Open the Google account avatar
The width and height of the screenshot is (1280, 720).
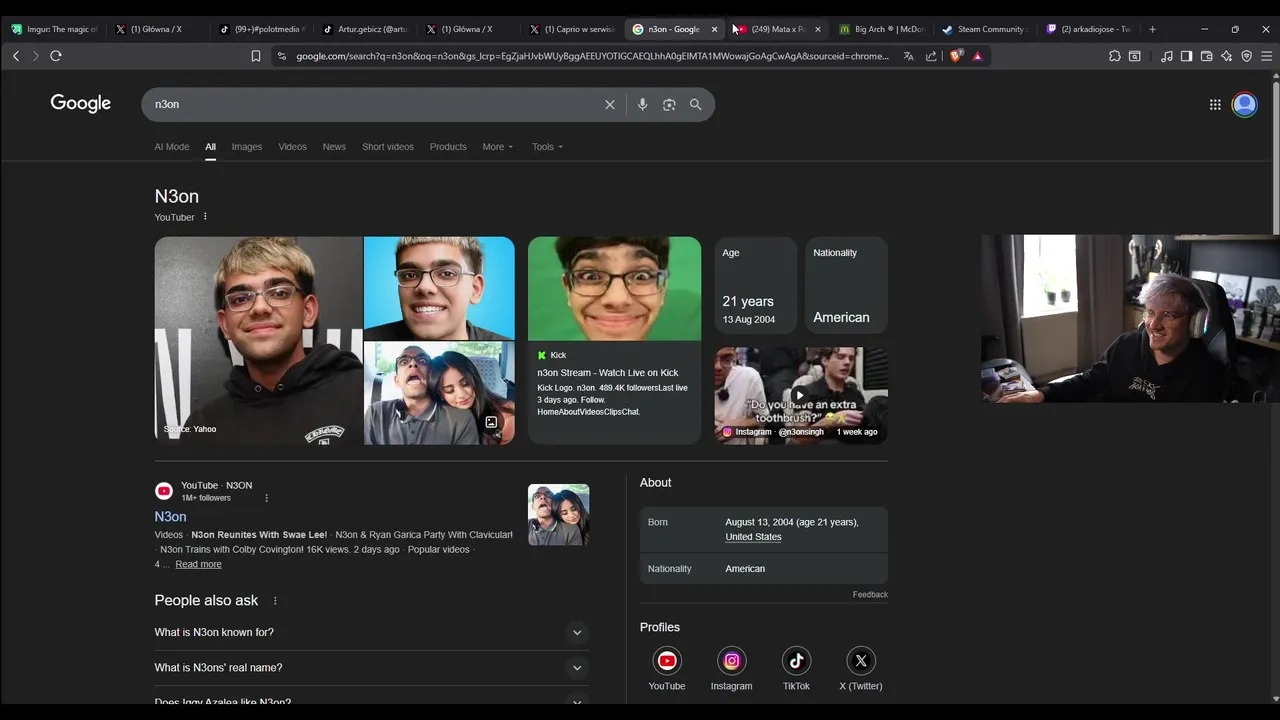[1245, 104]
